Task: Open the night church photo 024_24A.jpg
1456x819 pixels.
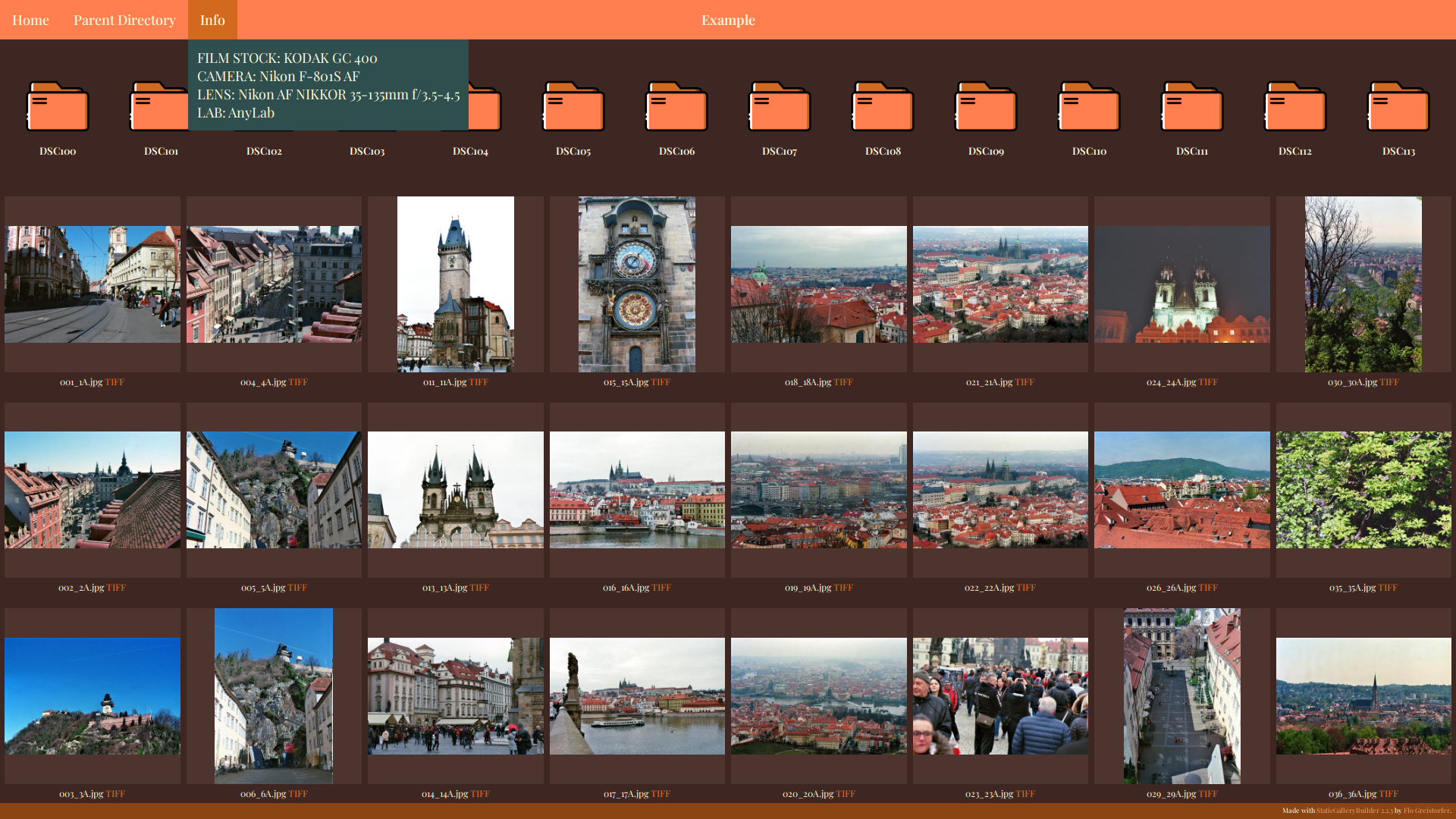Action: click(1181, 284)
